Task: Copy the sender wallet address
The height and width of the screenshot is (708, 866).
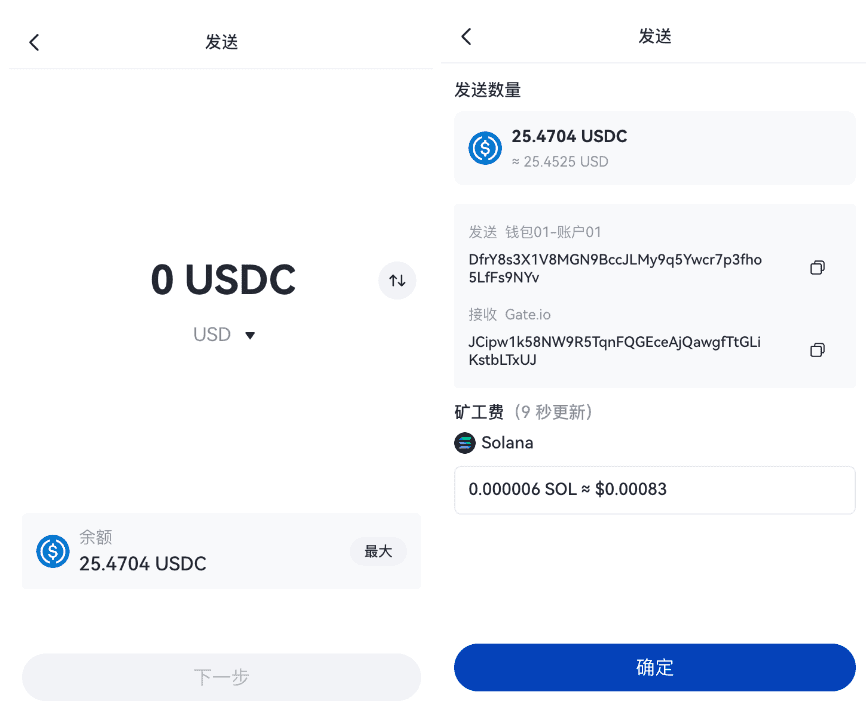Action: [817, 268]
